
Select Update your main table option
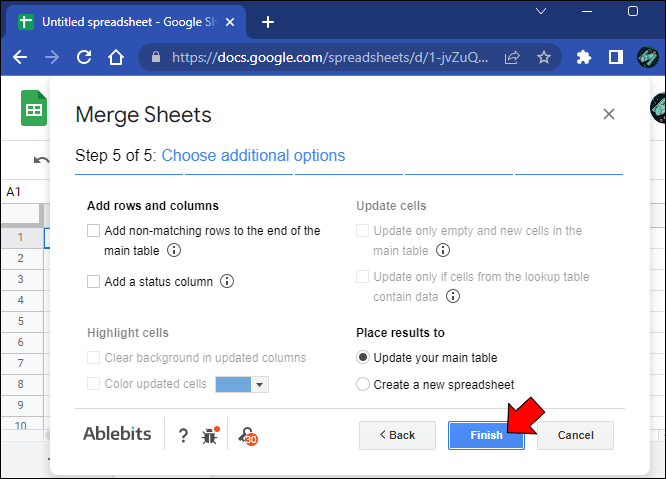363,358
